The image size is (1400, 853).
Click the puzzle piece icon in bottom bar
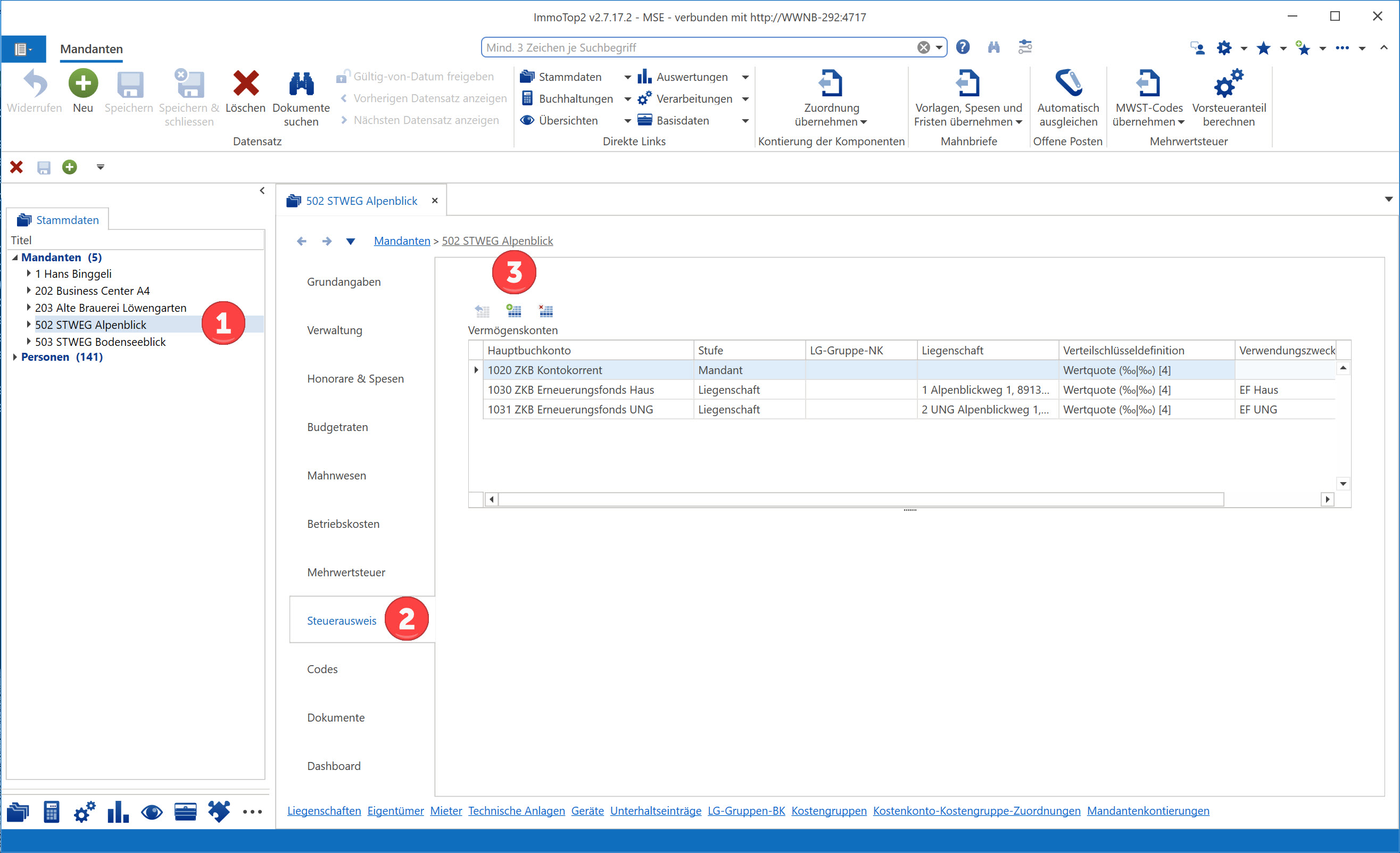pos(219,811)
